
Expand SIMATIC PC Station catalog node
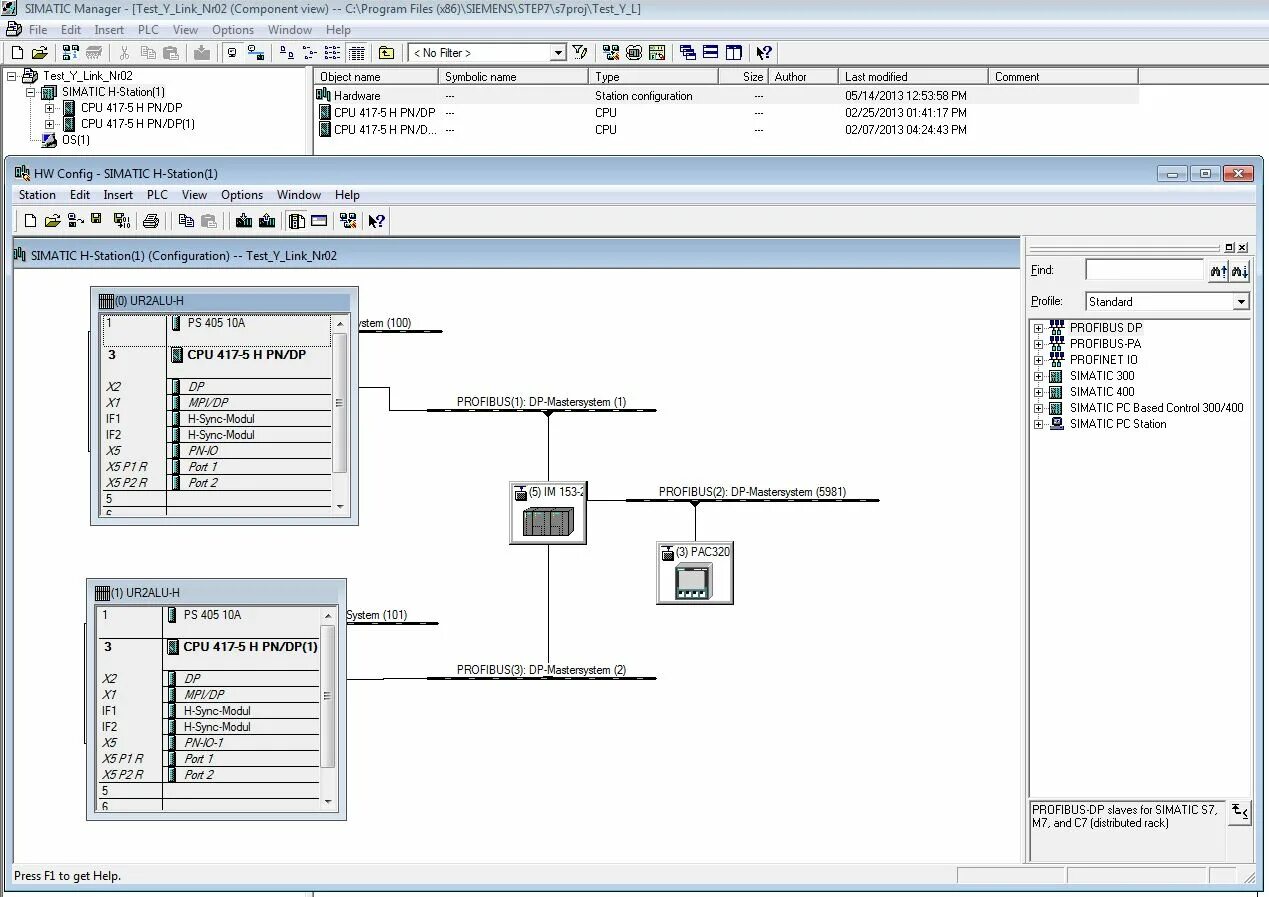coord(1038,424)
